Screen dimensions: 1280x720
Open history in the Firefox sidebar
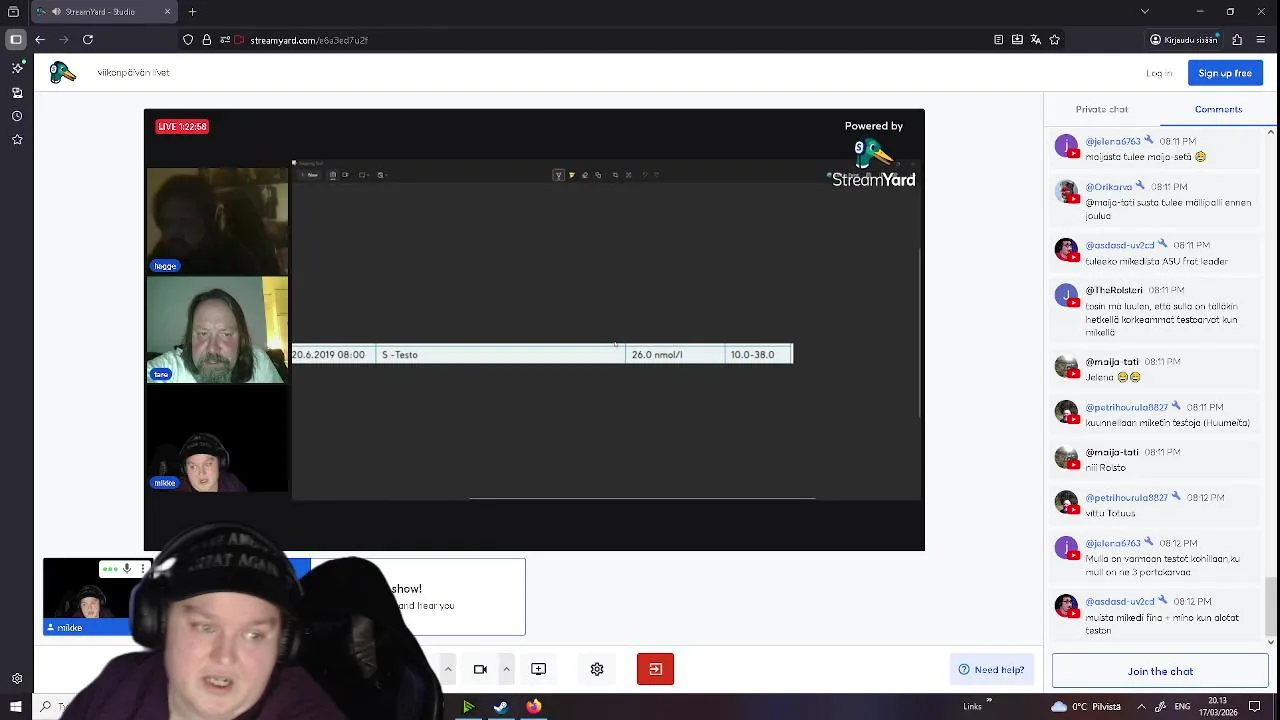coord(17,116)
